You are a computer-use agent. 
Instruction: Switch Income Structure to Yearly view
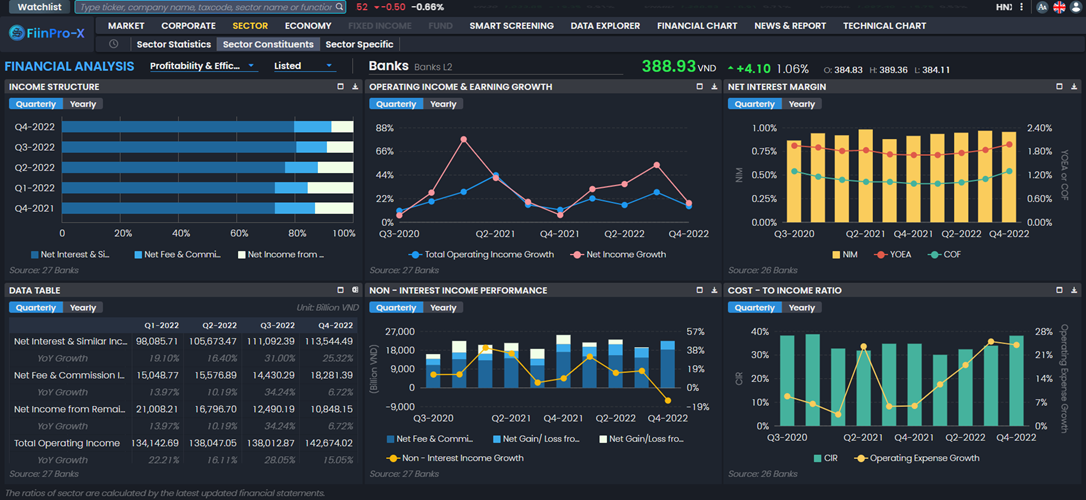click(x=83, y=104)
